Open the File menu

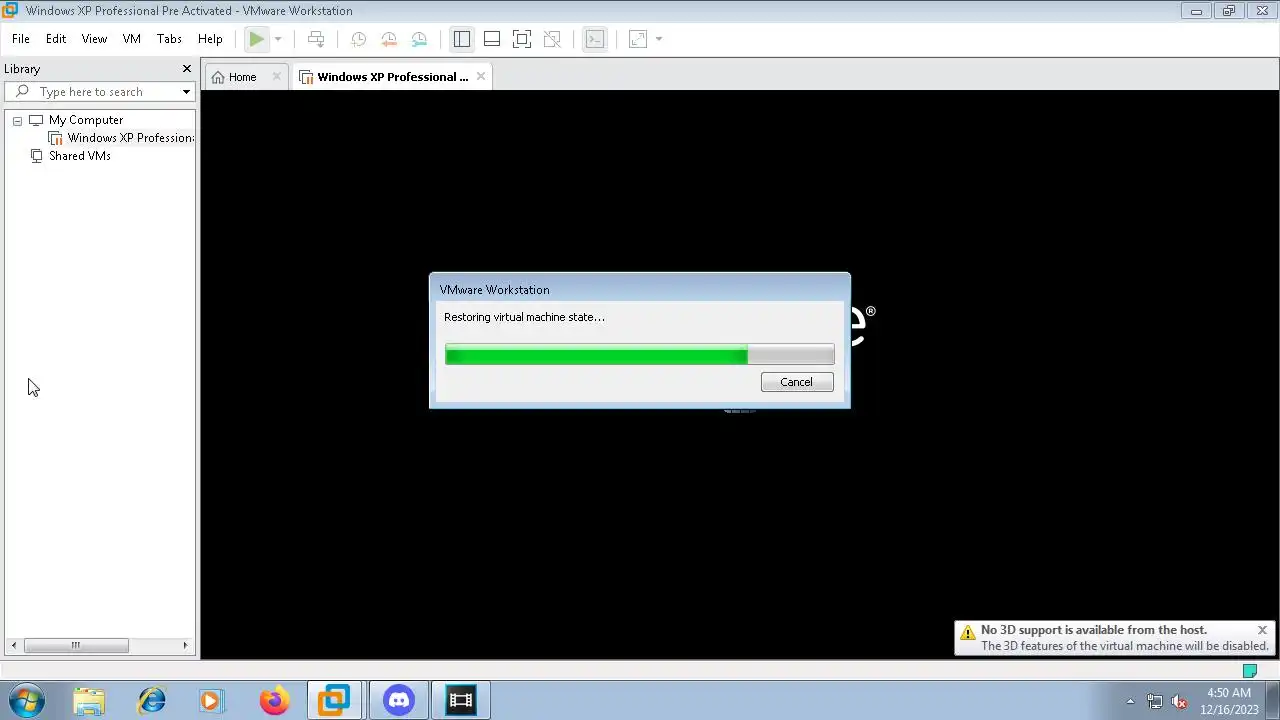point(20,39)
